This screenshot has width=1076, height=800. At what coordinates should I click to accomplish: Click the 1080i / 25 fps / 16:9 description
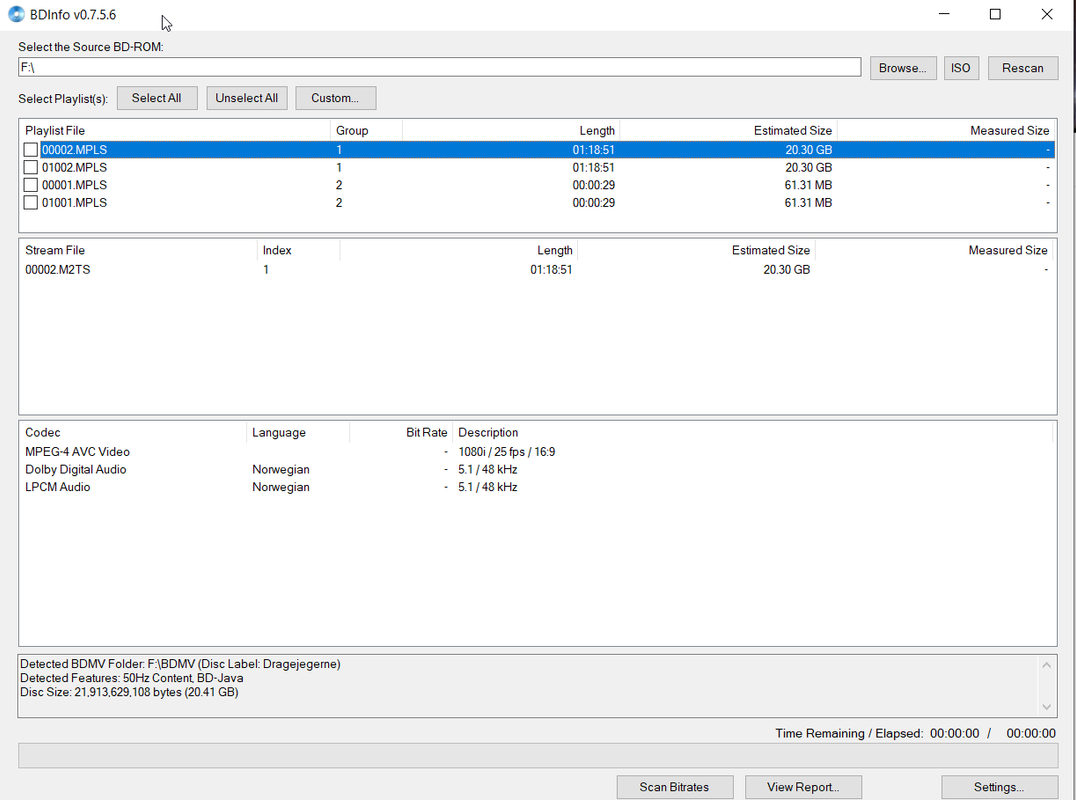click(506, 452)
